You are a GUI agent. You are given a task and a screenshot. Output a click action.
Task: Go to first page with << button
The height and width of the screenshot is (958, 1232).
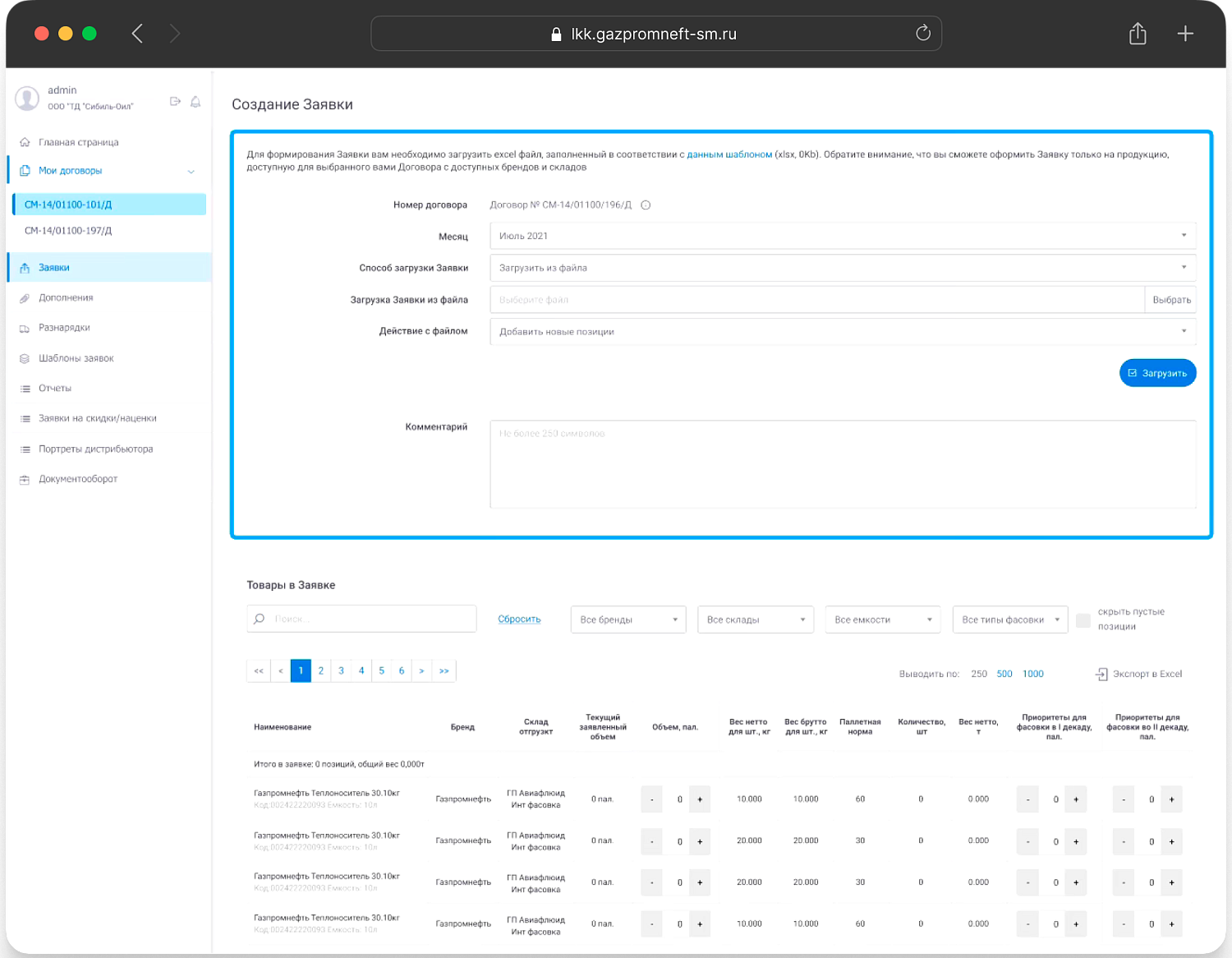pyautogui.click(x=259, y=671)
